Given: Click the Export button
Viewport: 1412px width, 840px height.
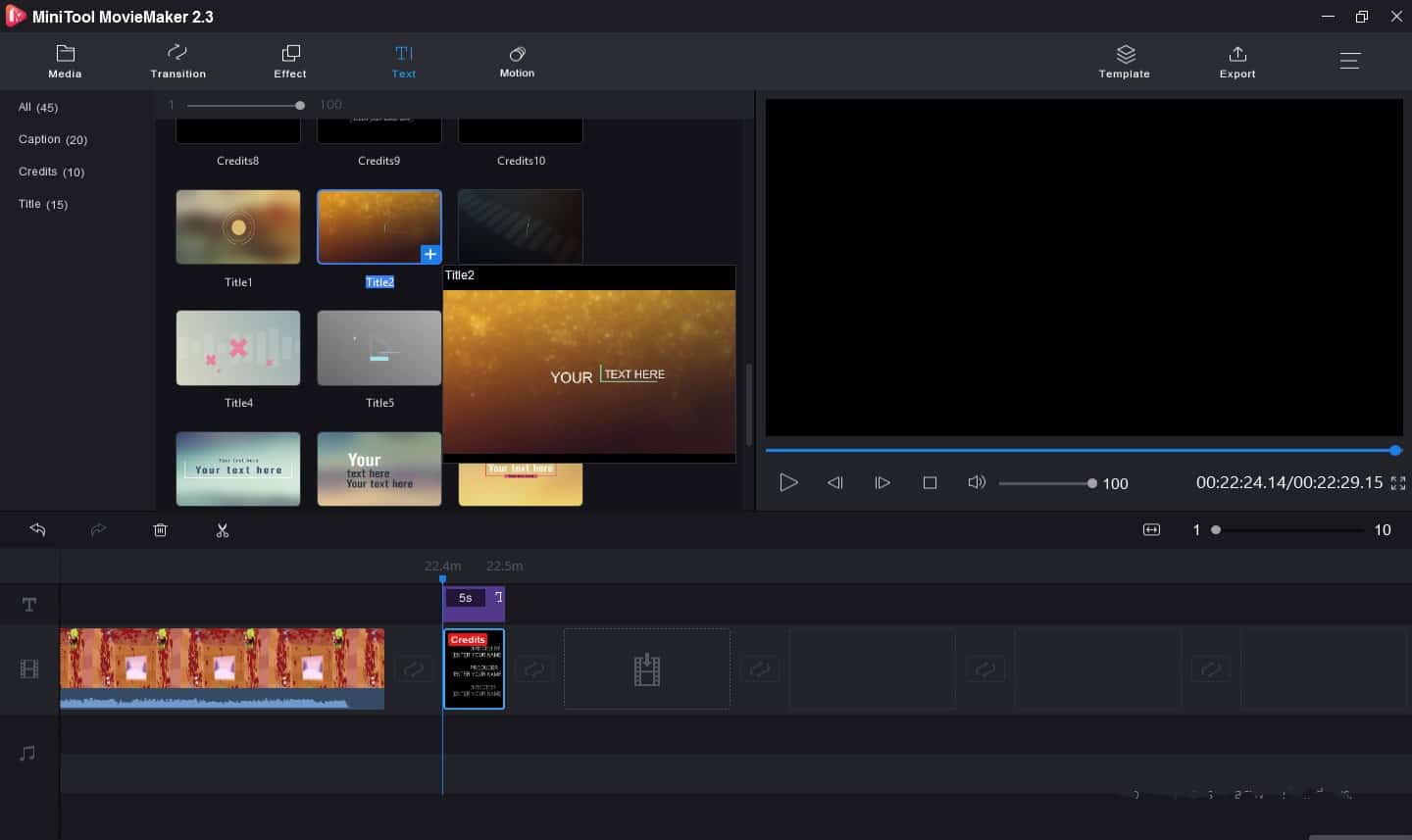Looking at the screenshot, I should [1236, 61].
